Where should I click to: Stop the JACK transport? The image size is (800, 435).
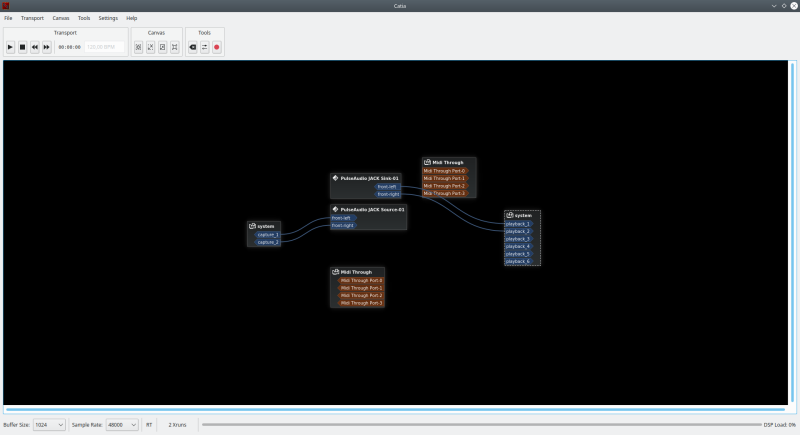click(x=22, y=47)
